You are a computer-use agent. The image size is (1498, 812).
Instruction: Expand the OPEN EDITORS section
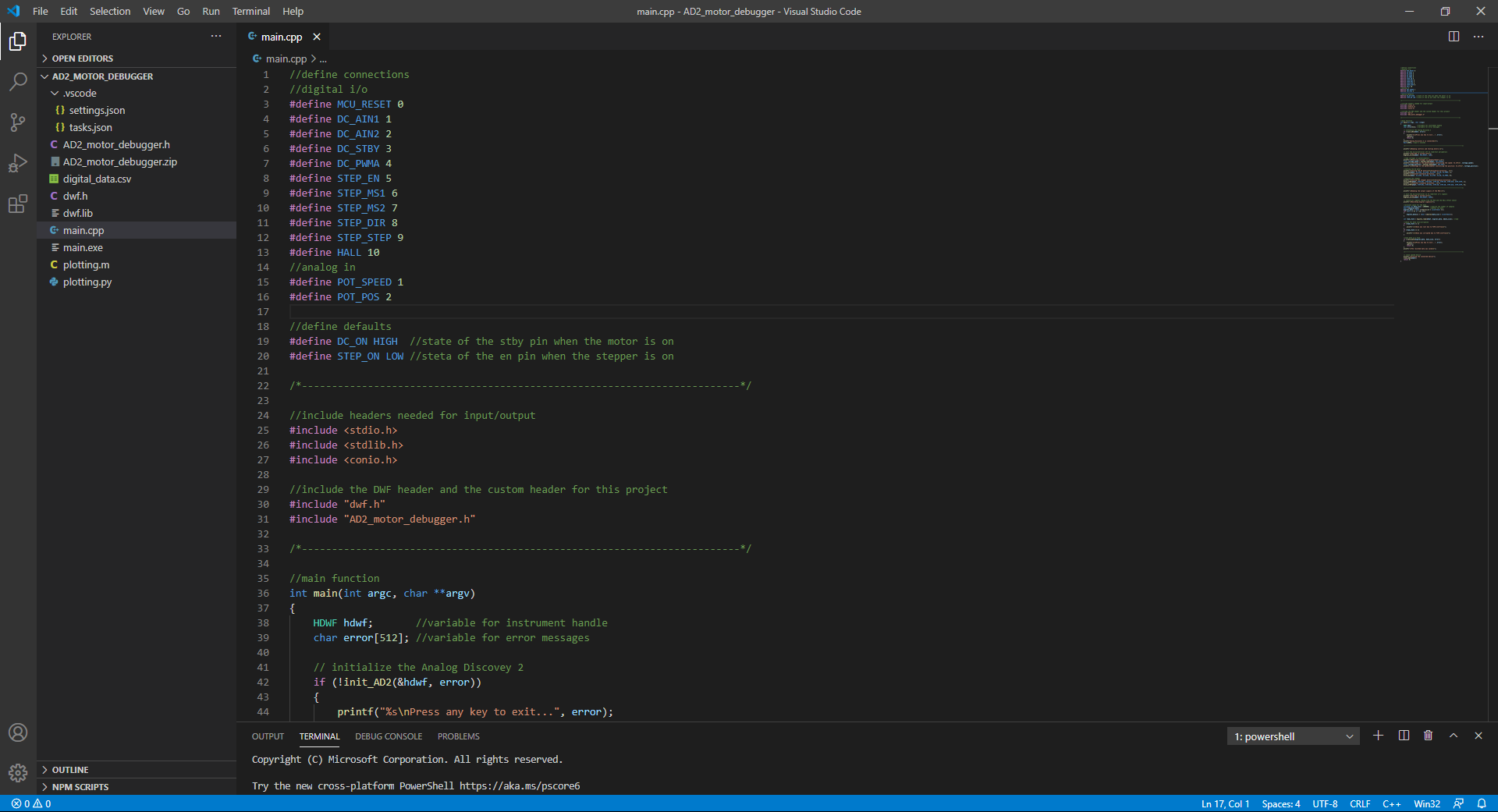click(x=137, y=59)
